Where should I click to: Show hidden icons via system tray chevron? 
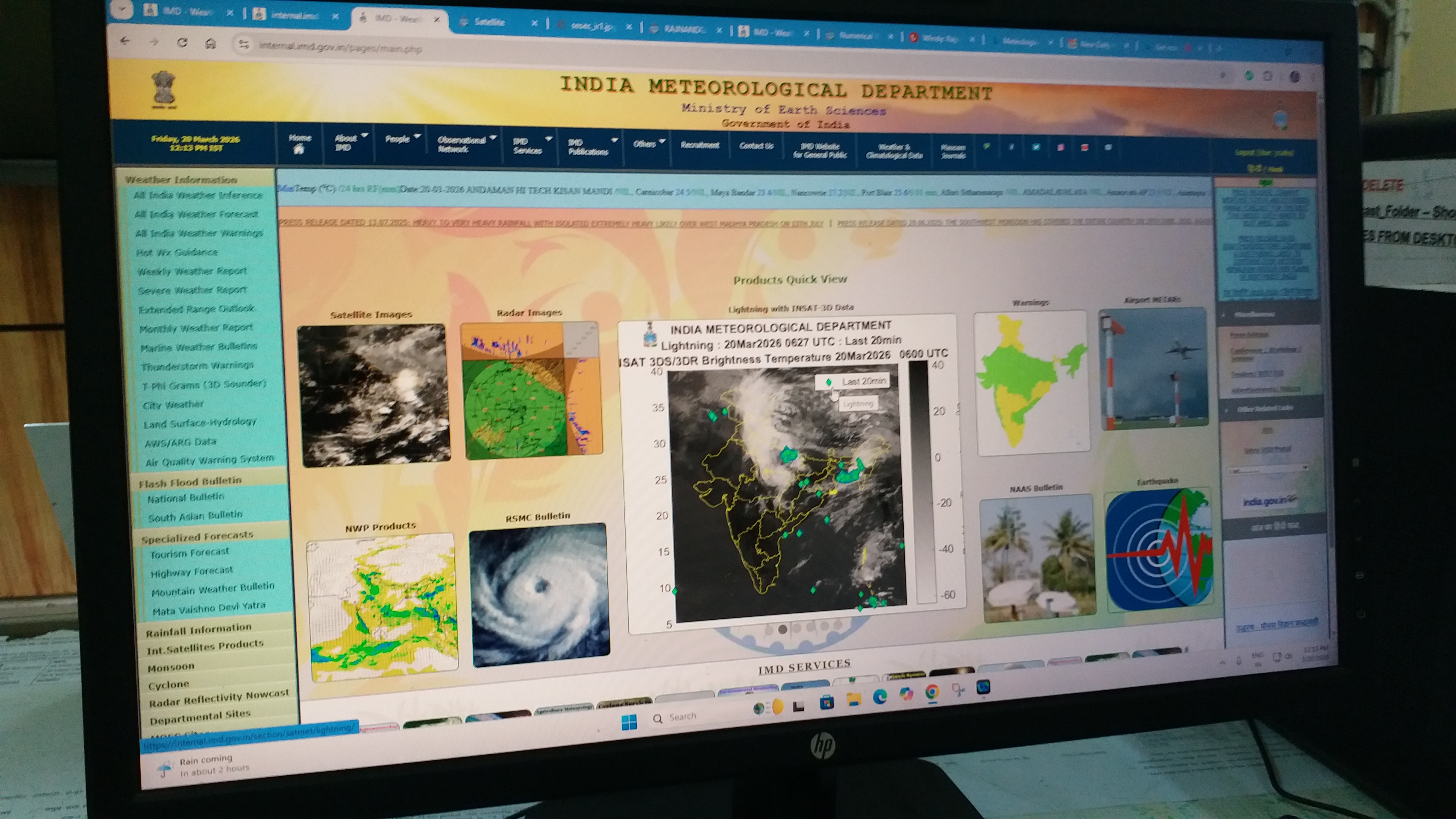(x=1222, y=662)
